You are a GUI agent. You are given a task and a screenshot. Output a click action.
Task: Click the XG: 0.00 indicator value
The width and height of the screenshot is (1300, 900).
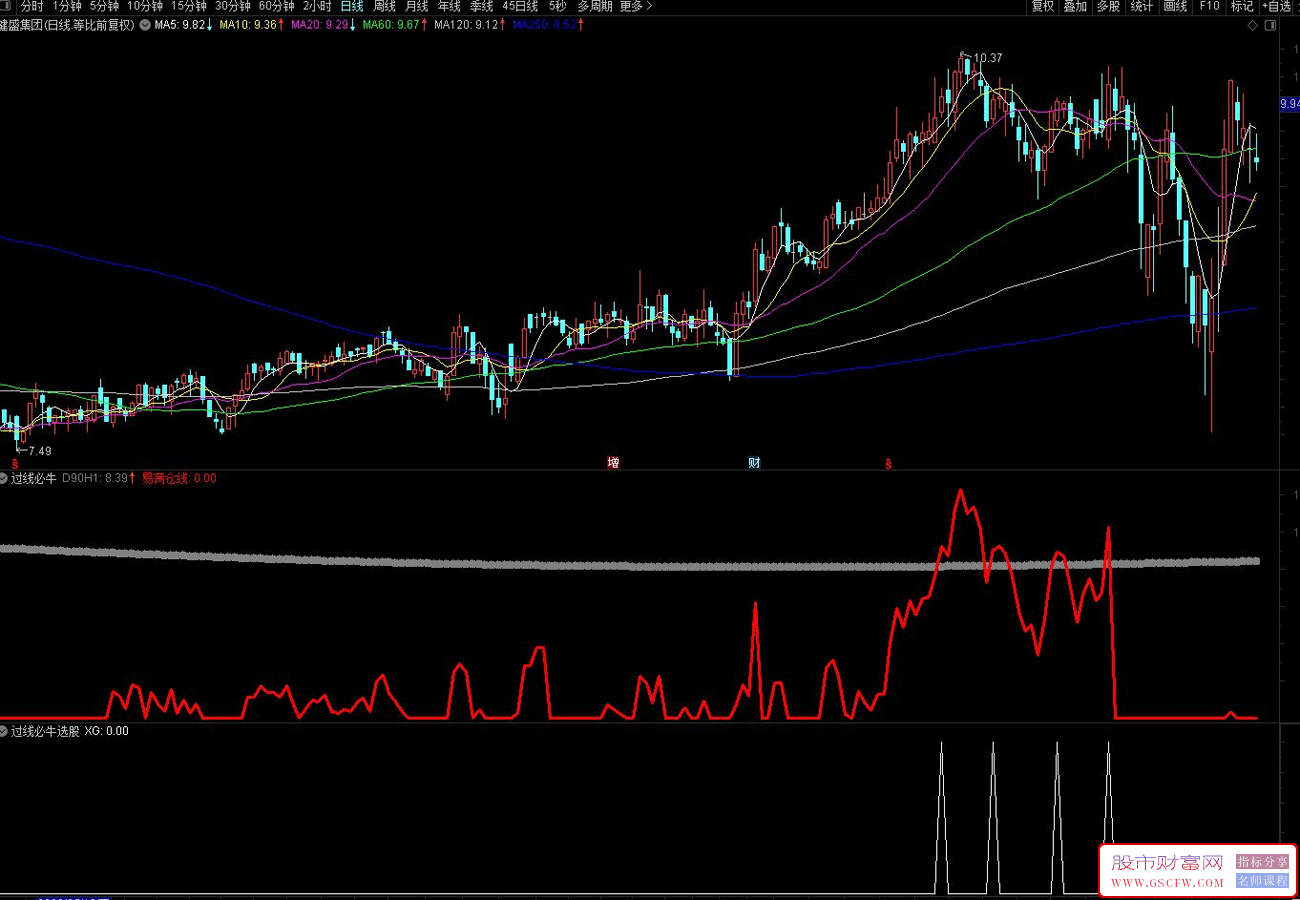point(106,731)
